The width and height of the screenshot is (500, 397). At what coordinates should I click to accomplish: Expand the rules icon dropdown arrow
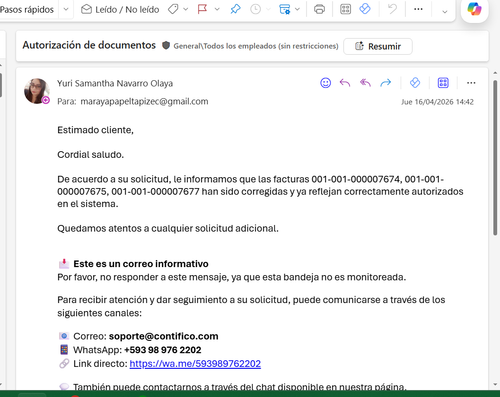(297, 10)
